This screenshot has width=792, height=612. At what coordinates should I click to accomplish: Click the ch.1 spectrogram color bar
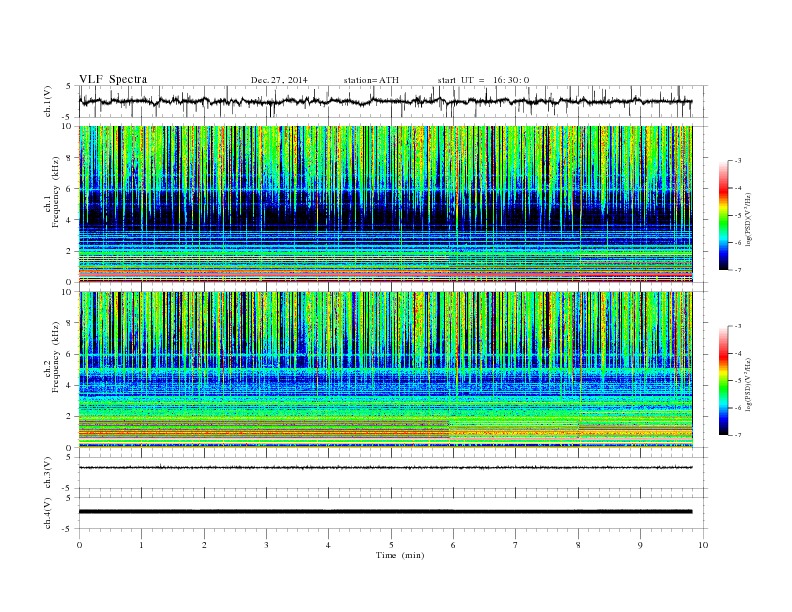click(x=724, y=215)
